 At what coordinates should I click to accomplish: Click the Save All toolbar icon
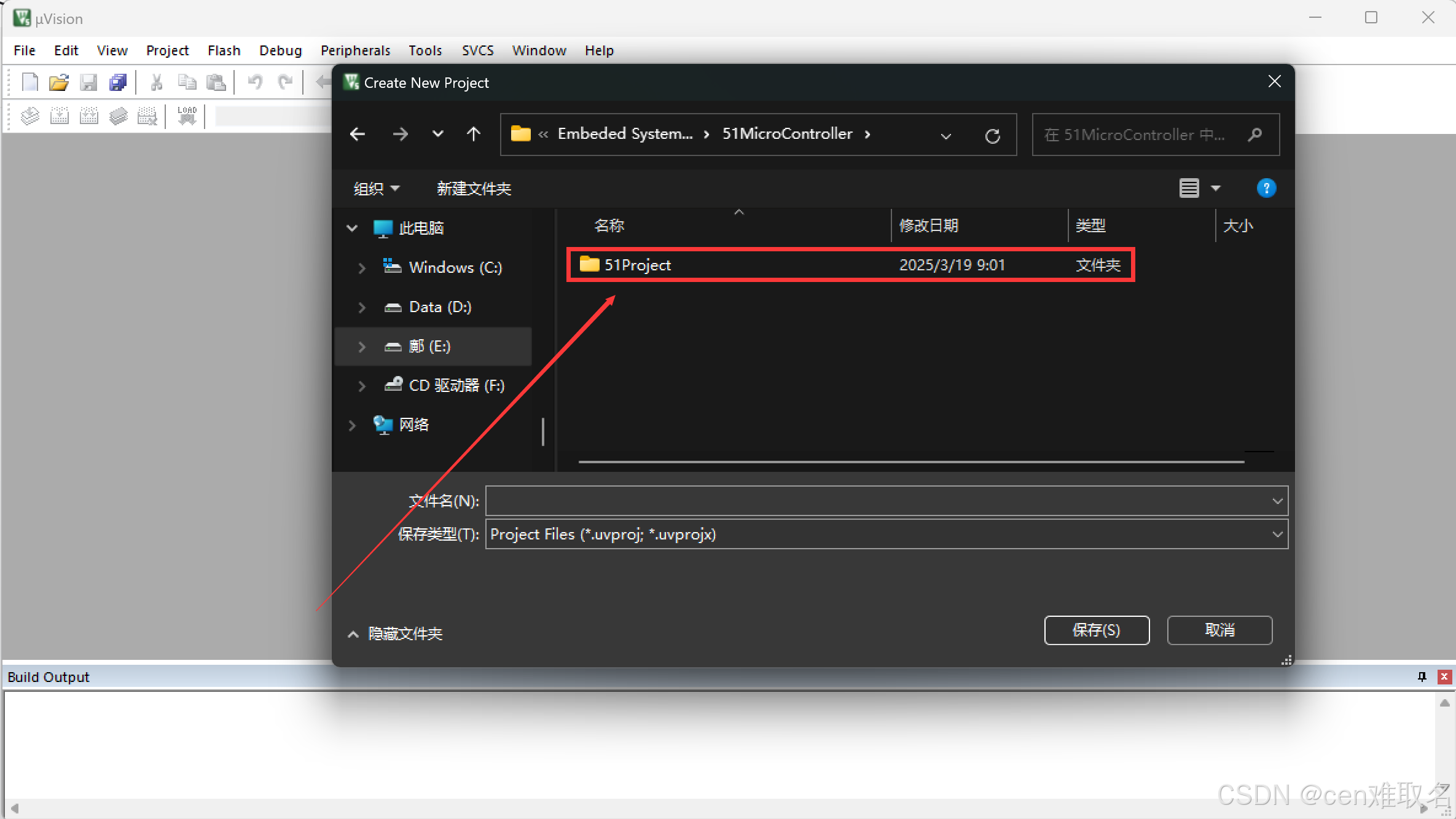coord(118,82)
